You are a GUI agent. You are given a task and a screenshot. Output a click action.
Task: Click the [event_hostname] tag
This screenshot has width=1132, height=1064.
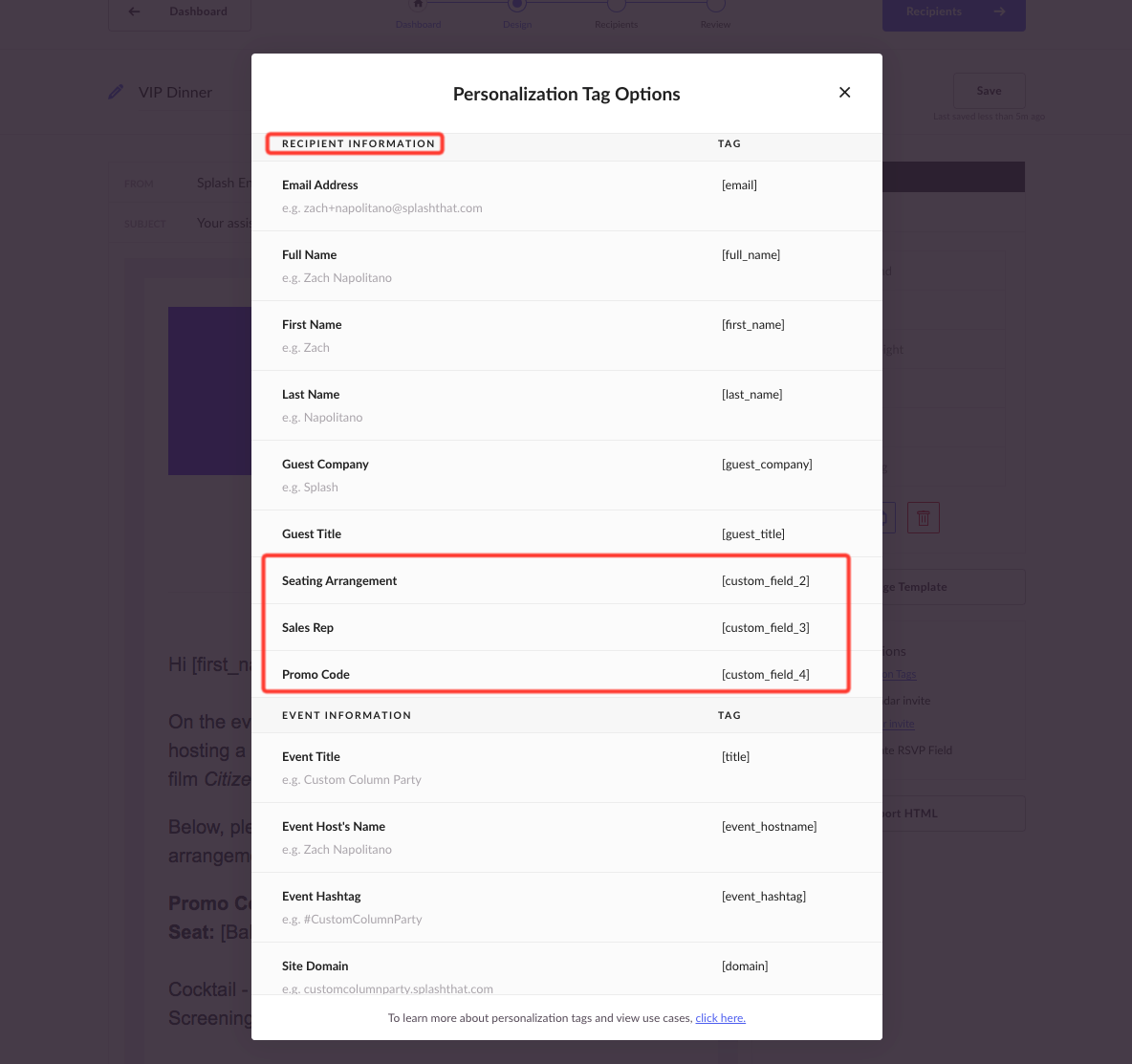click(769, 827)
